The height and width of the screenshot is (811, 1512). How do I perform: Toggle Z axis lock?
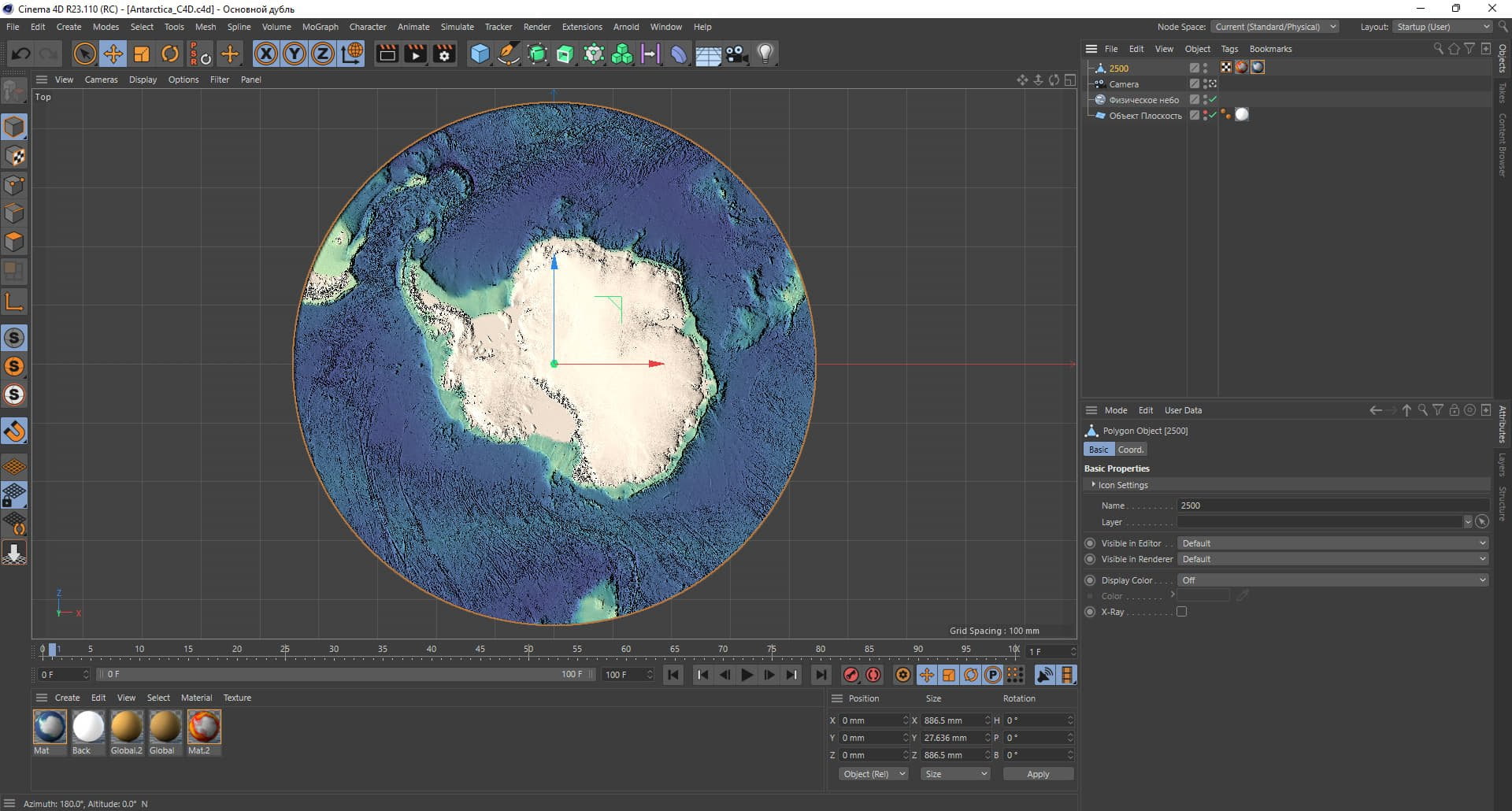pyautogui.click(x=323, y=54)
